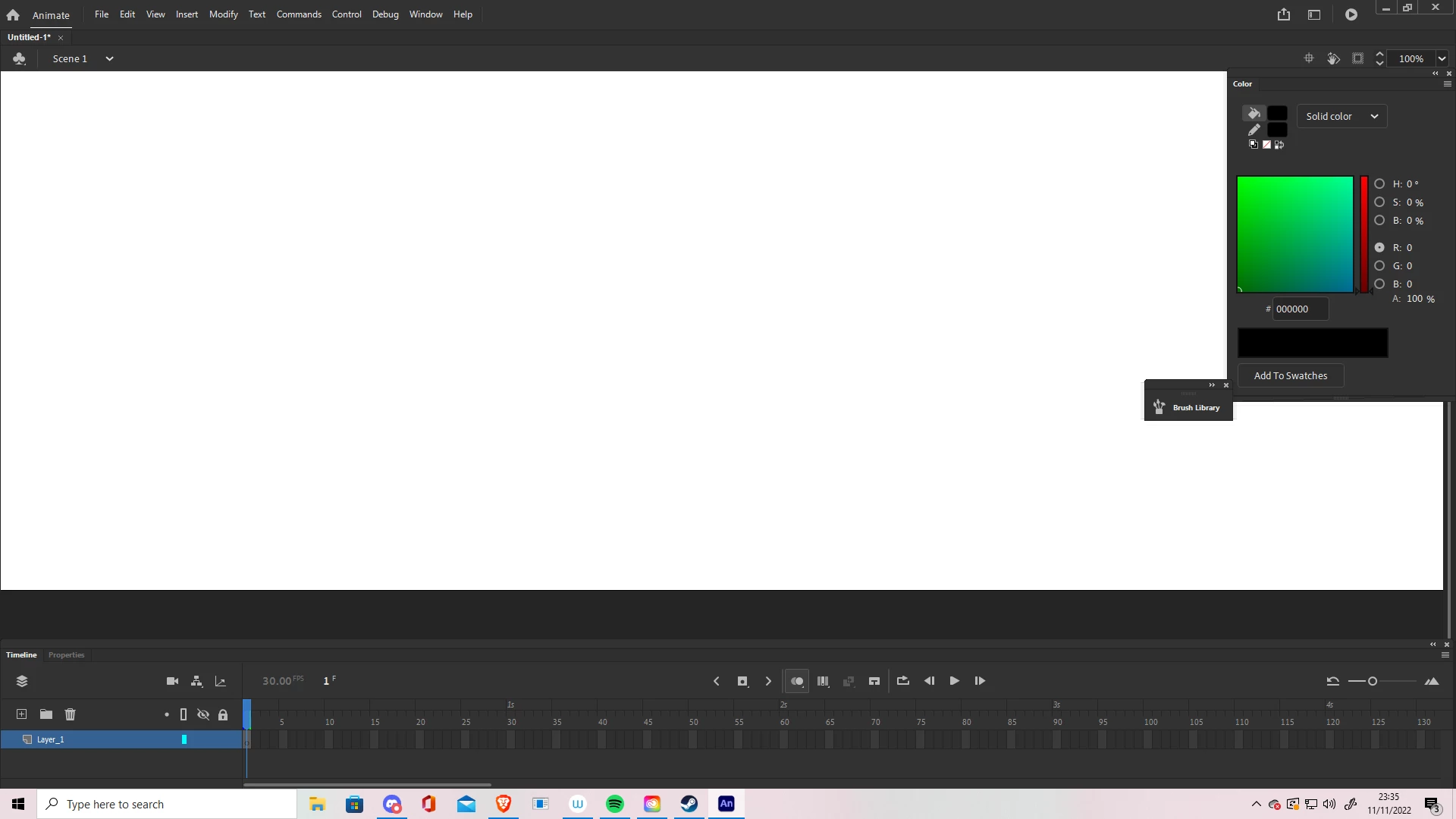Click the fill color black swatch
Screen dimensions: 1456x819
coord(1277,114)
